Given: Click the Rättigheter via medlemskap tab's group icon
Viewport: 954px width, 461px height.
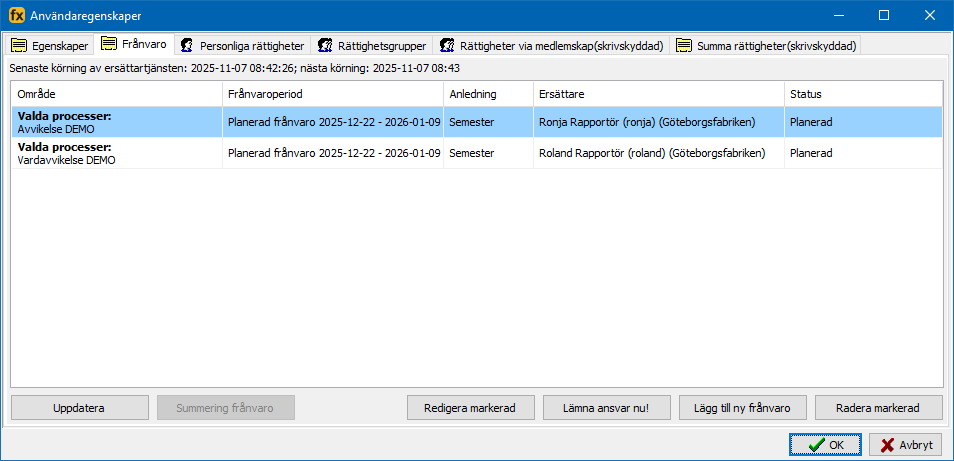Looking at the screenshot, I should (448, 46).
